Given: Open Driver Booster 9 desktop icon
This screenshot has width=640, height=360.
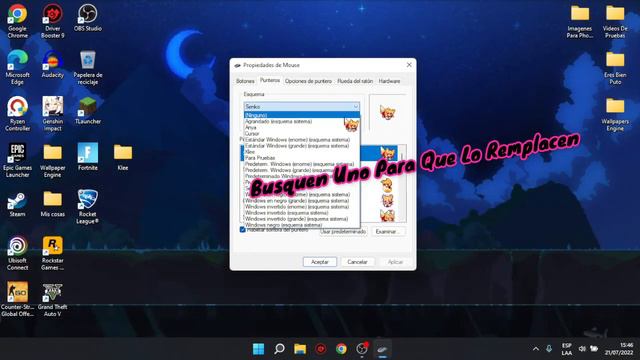Looking at the screenshot, I should point(53,21).
